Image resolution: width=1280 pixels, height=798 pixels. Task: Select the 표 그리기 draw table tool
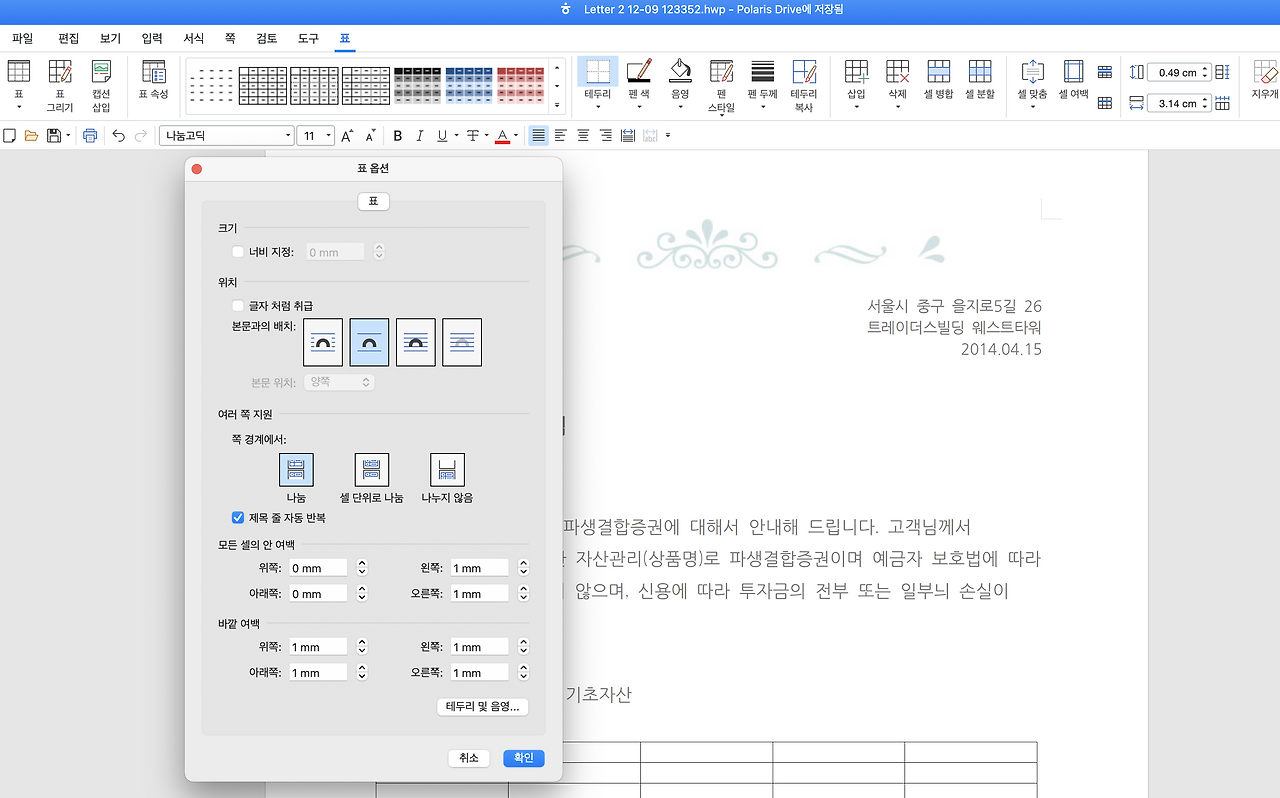click(60, 71)
